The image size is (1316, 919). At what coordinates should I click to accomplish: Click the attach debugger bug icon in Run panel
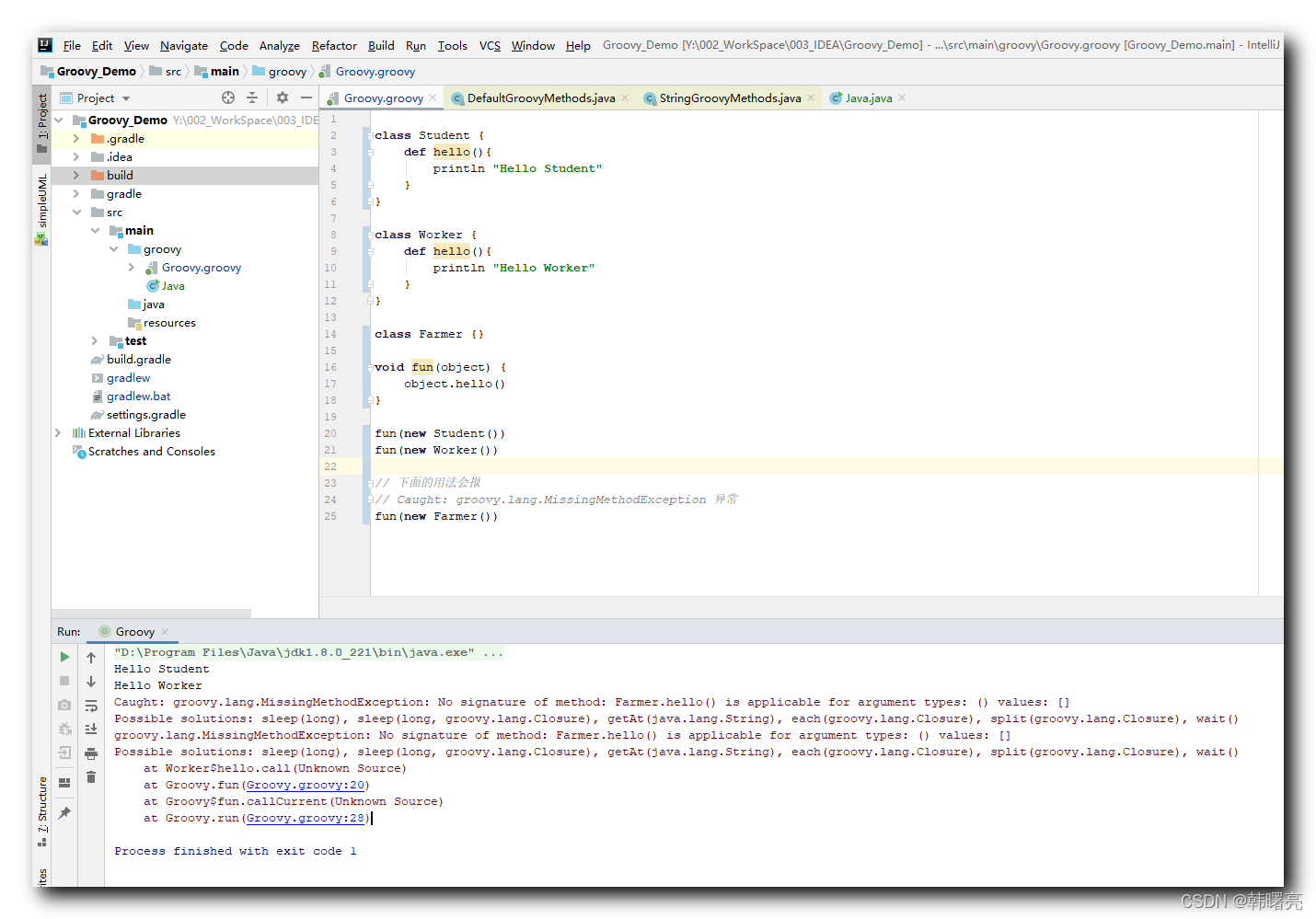(x=64, y=729)
